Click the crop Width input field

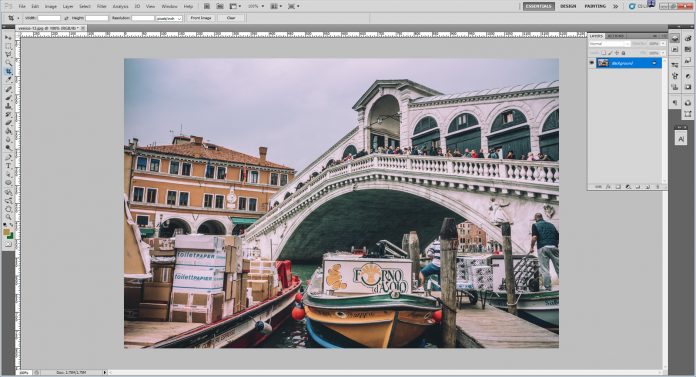click(49, 18)
